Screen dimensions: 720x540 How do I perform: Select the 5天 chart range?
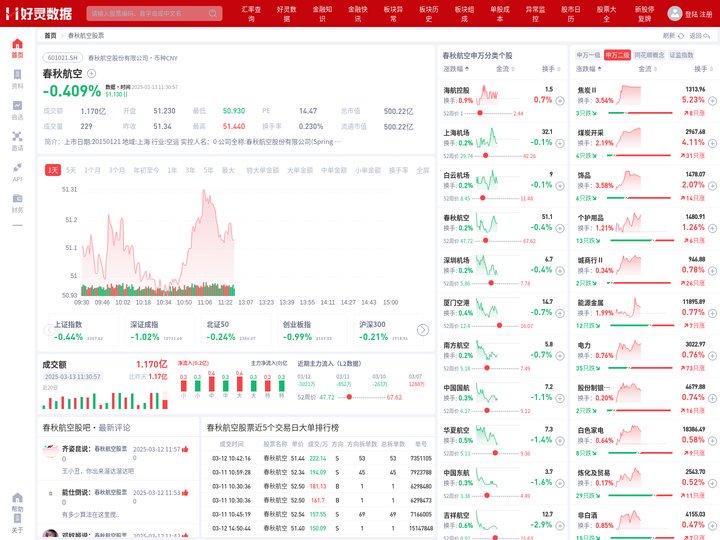(x=71, y=170)
